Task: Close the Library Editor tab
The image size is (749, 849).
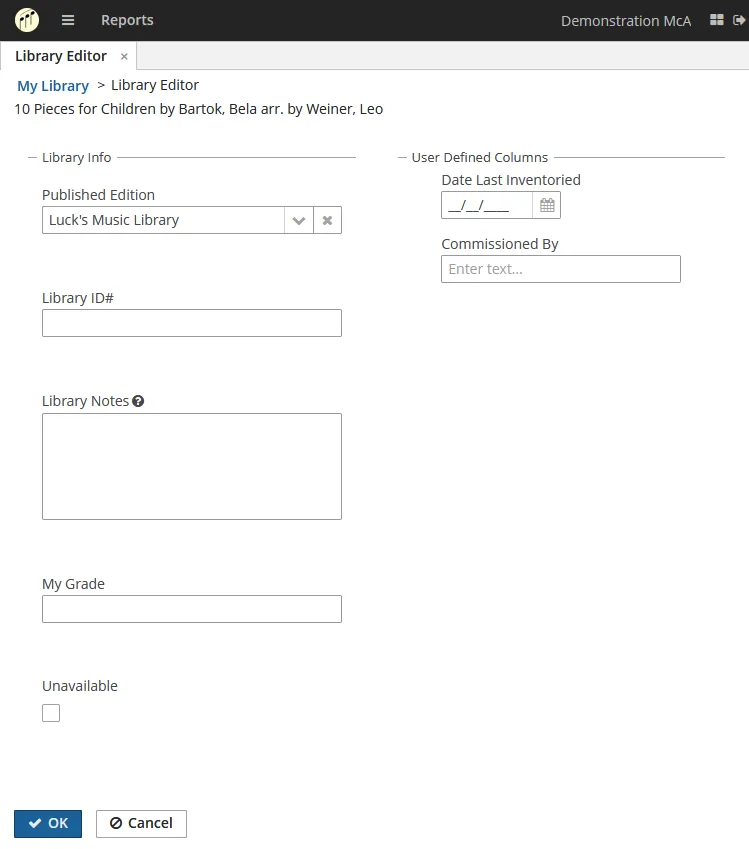Action: click(124, 56)
